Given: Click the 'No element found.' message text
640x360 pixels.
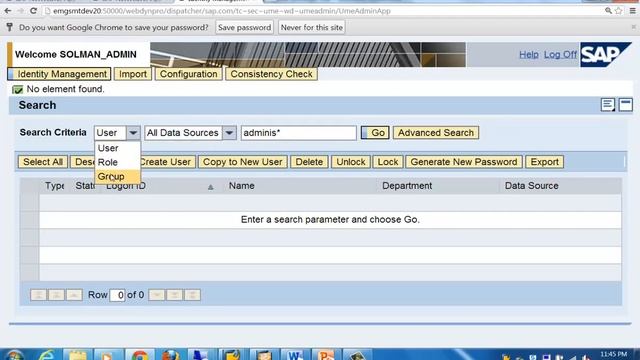Looking at the screenshot, I should (x=65, y=89).
